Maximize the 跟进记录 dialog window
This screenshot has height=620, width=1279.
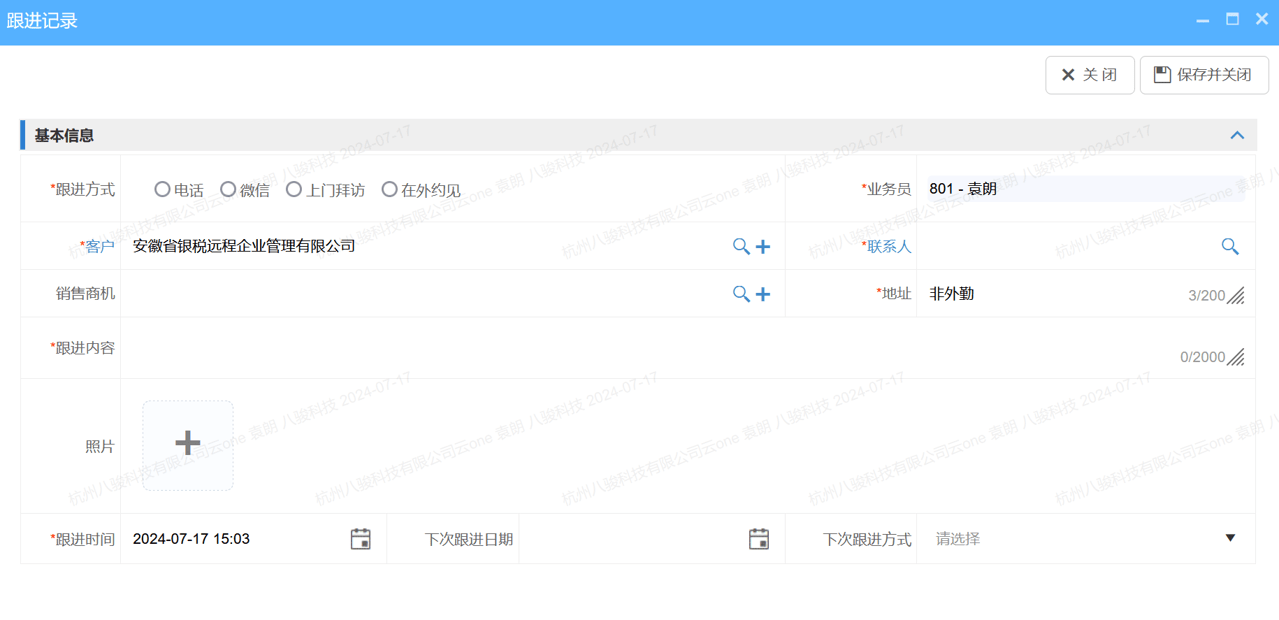click(1233, 20)
